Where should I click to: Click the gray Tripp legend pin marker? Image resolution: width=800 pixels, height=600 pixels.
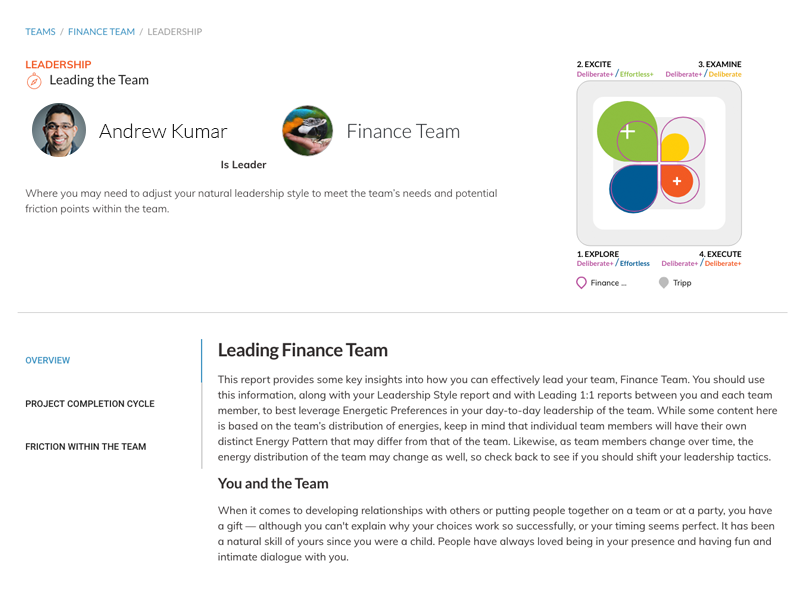pyautogui.click(x=664, y=283)
